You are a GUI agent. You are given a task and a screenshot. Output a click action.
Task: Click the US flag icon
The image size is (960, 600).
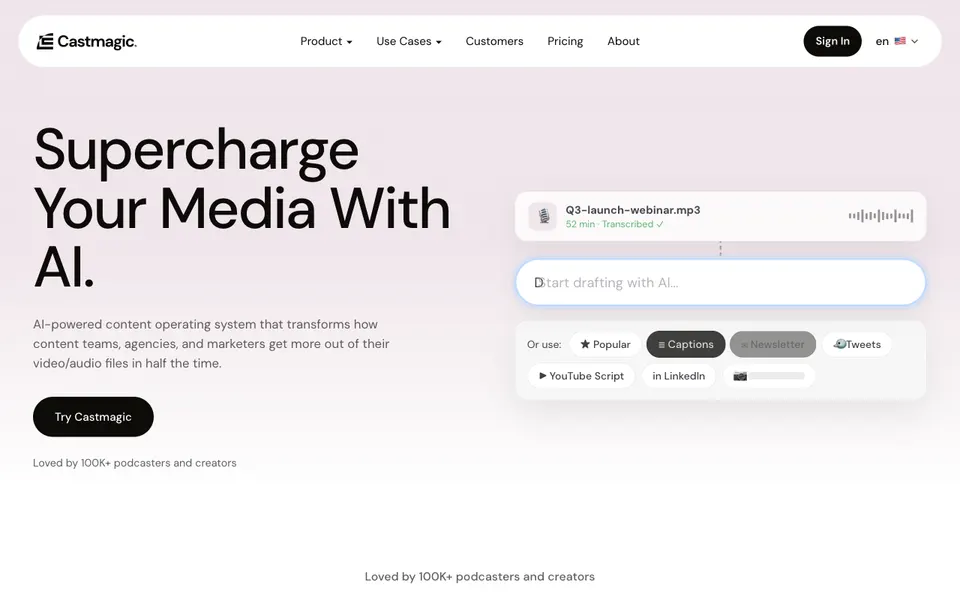click(899, 41)
